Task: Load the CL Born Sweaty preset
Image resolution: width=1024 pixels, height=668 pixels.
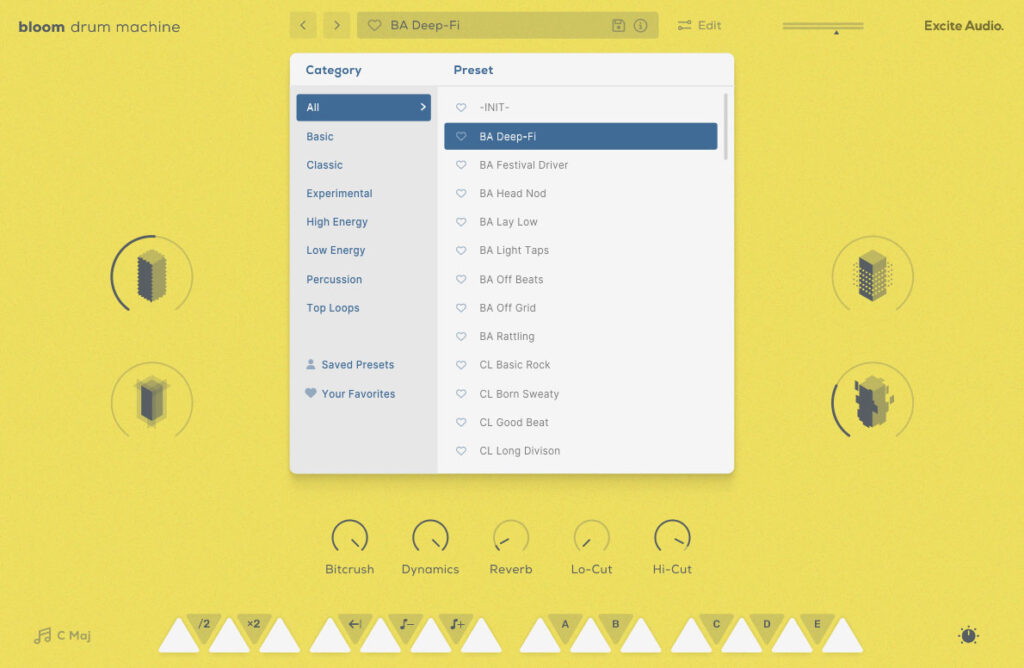Action: pos(581,394)
